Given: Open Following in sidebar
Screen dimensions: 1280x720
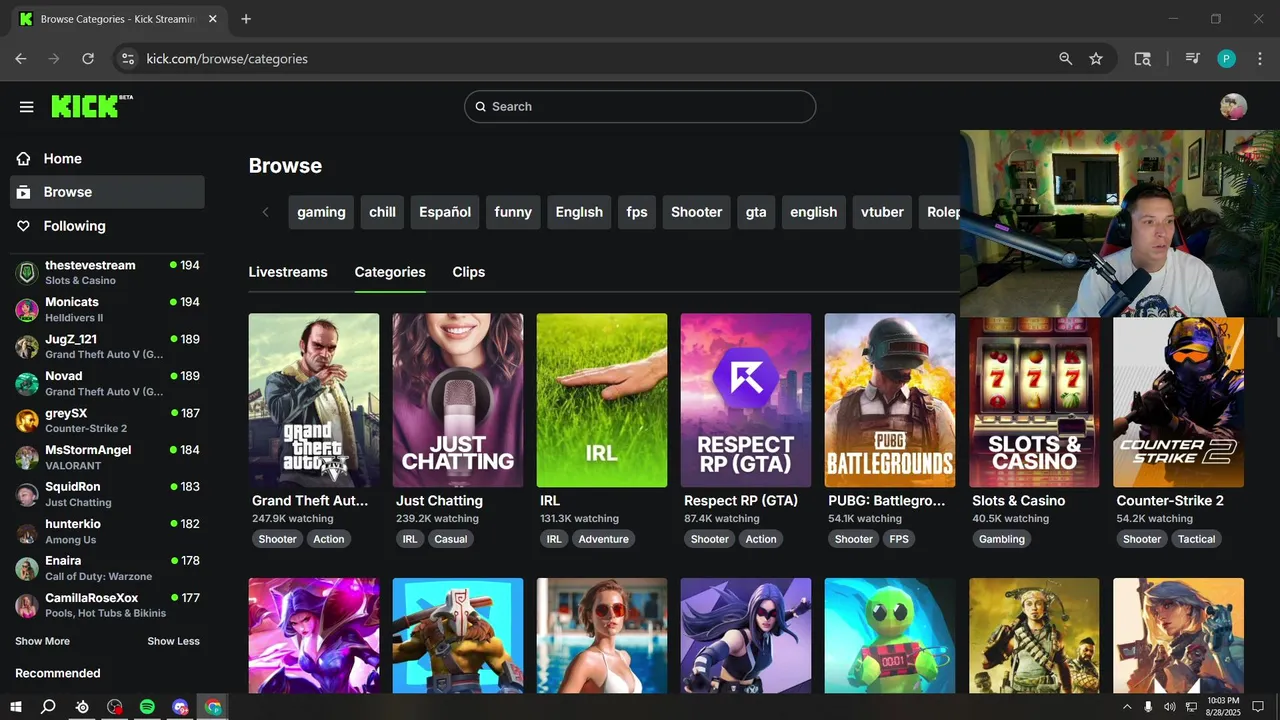Looking at the screenshot, I should pyautogui.click(x=107, y=226).
